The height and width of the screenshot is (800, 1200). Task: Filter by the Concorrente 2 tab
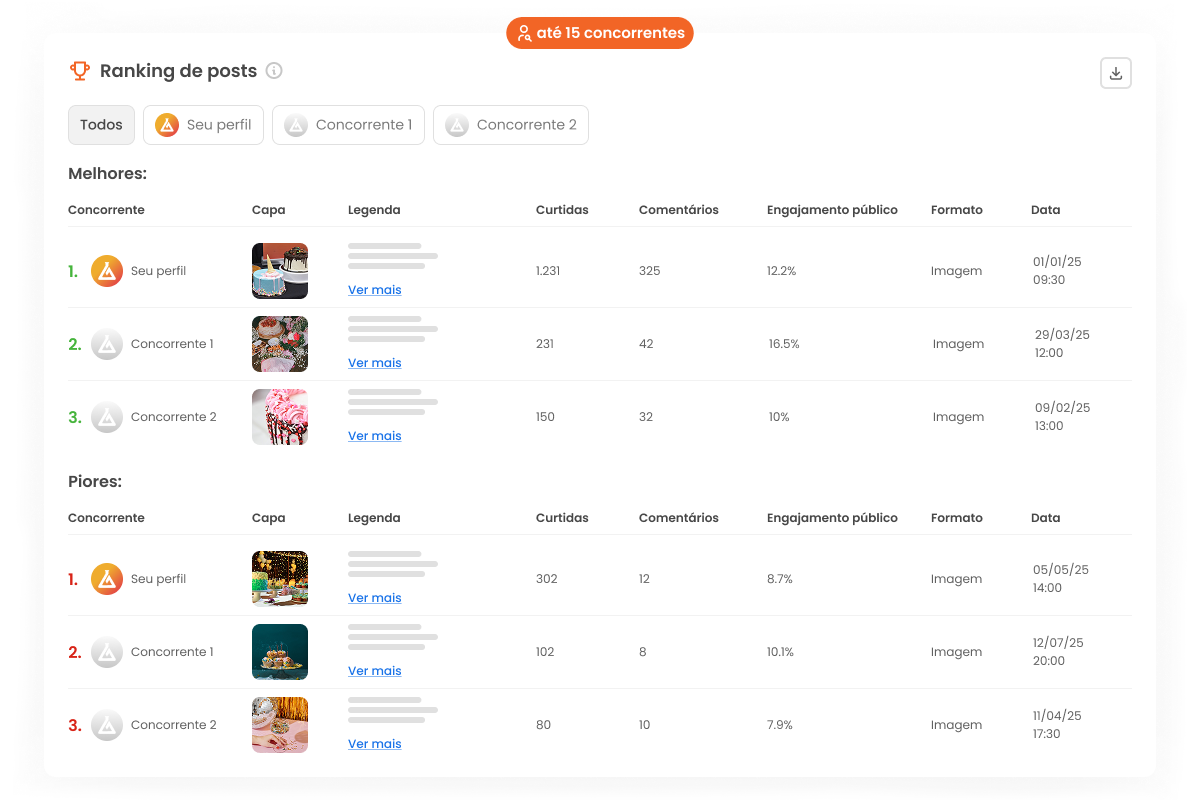coord(510,125)
